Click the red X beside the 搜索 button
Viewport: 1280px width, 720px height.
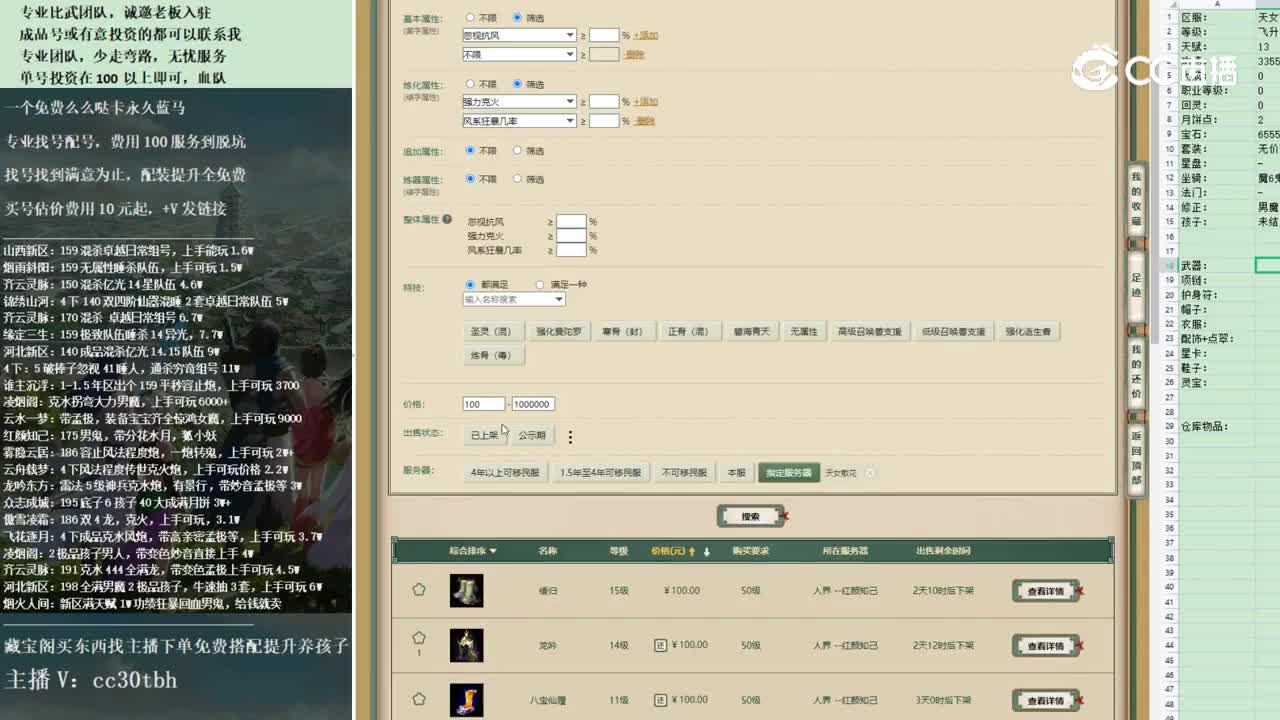pyautogui.click(x=783, y=516)
